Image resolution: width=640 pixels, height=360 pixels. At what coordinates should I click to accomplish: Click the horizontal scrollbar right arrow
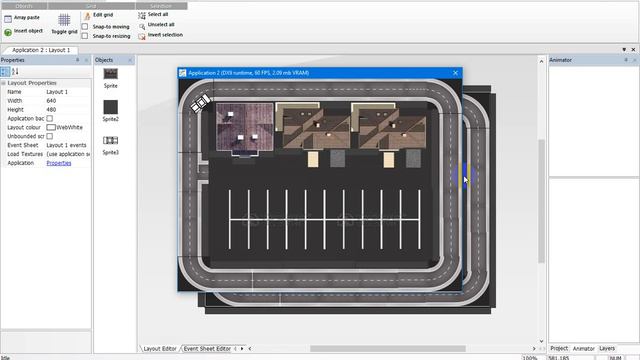(x=534, y=349)
